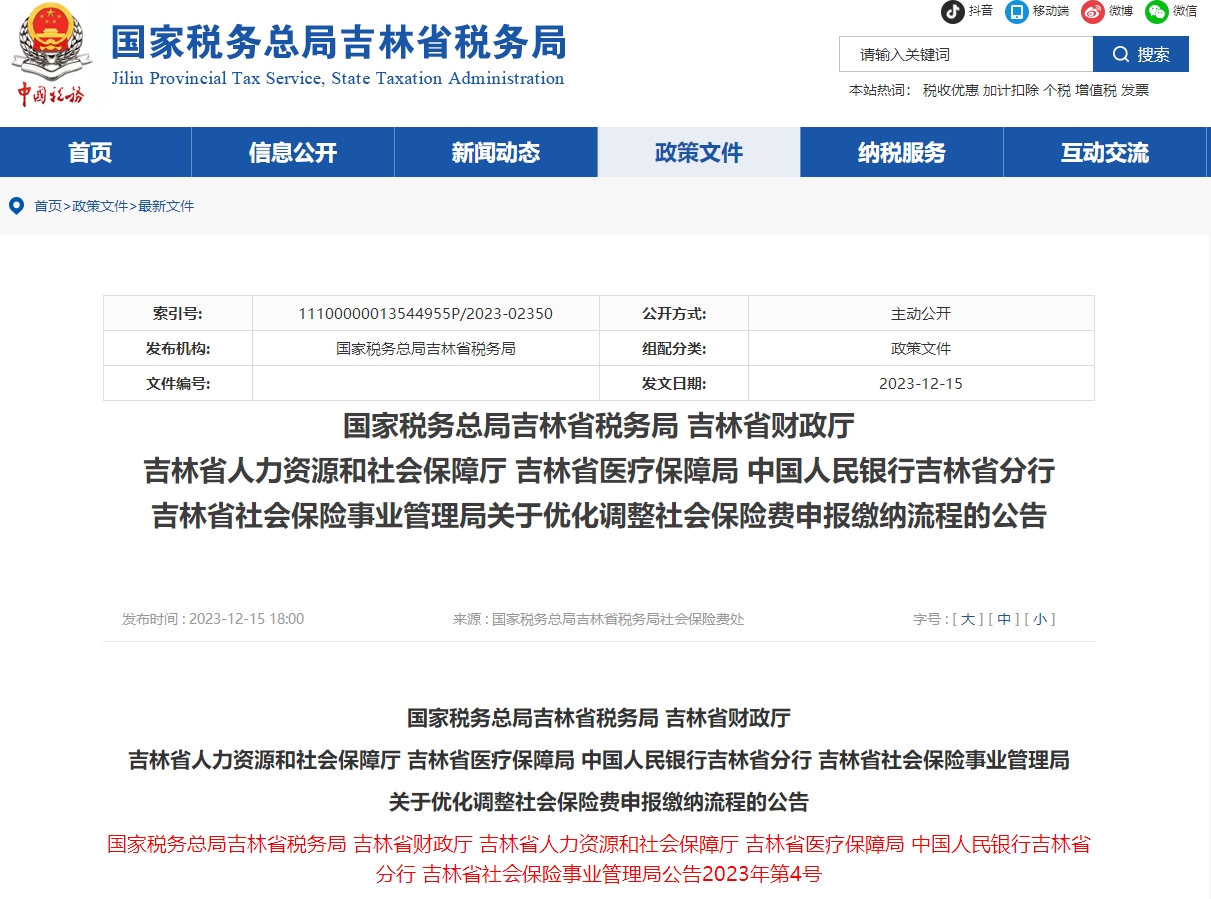The height and width of the screenshot is (899, 1211).
Task: Click publisher cell 国家税务总局吉林省税务局
Action: (425, 348)
